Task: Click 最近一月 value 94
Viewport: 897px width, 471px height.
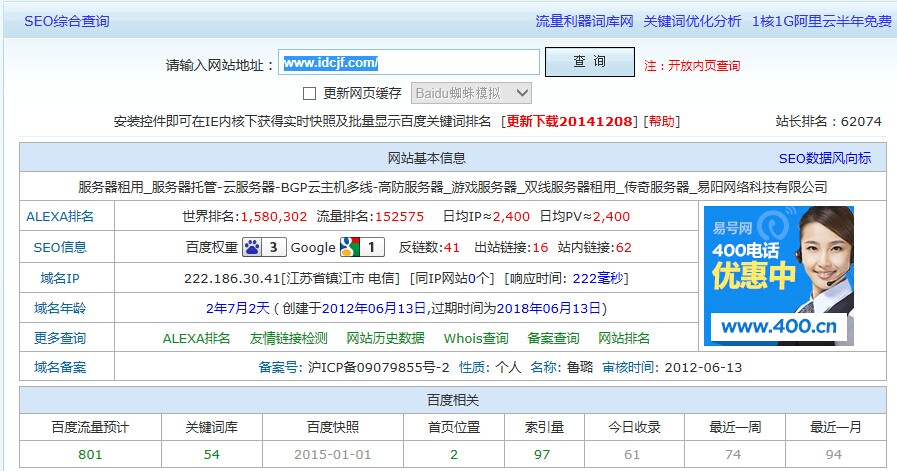Action: (x=834, y=454)
